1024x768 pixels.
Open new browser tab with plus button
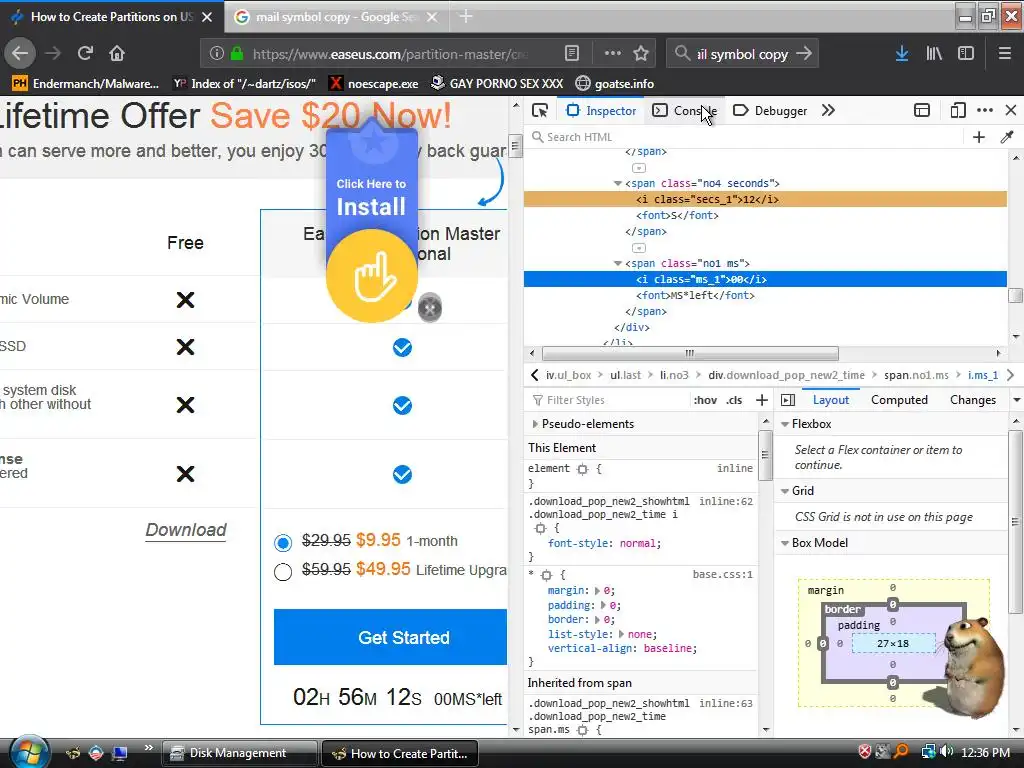pyautogui.click(x=466, y=16)
